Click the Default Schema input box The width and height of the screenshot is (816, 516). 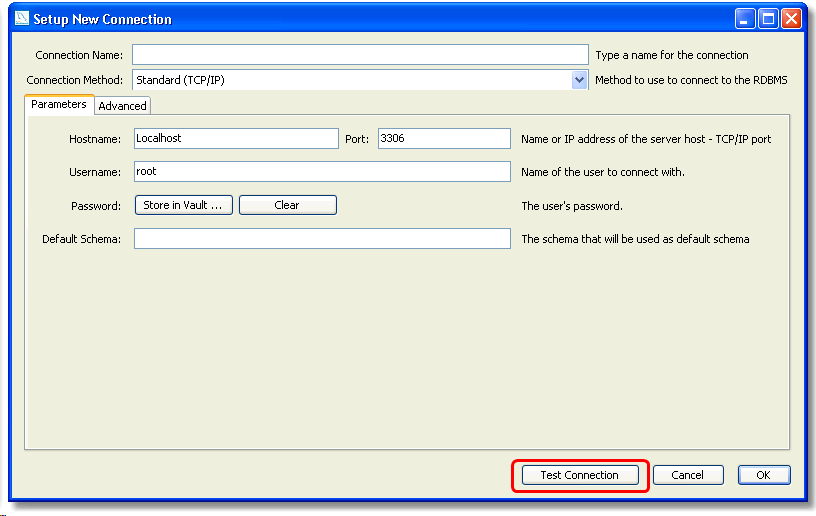coord(322,239)
